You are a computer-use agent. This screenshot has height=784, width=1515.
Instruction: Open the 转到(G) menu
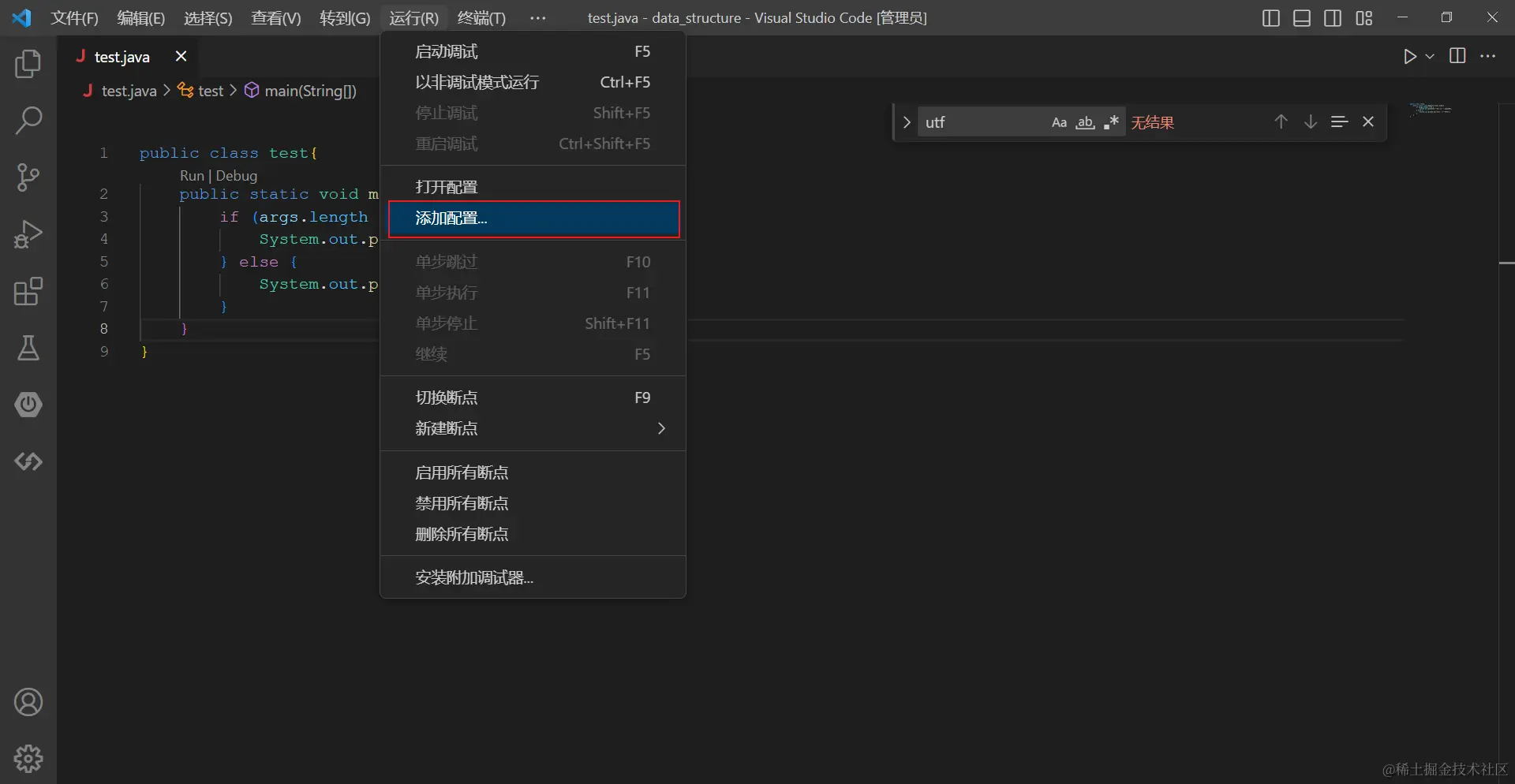point(345,18)
